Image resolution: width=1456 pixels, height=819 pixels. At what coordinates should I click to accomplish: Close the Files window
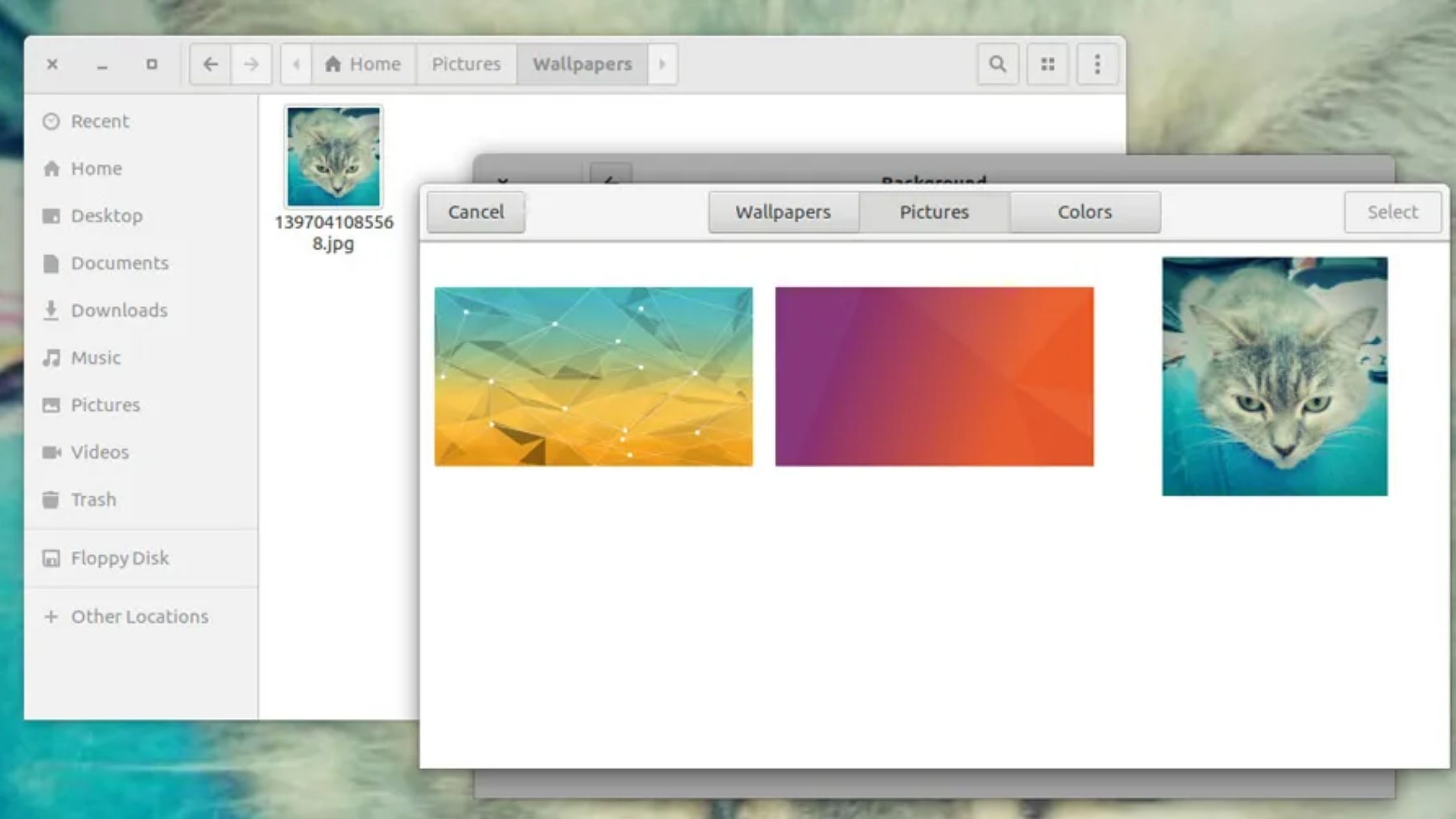click(53, 64)
